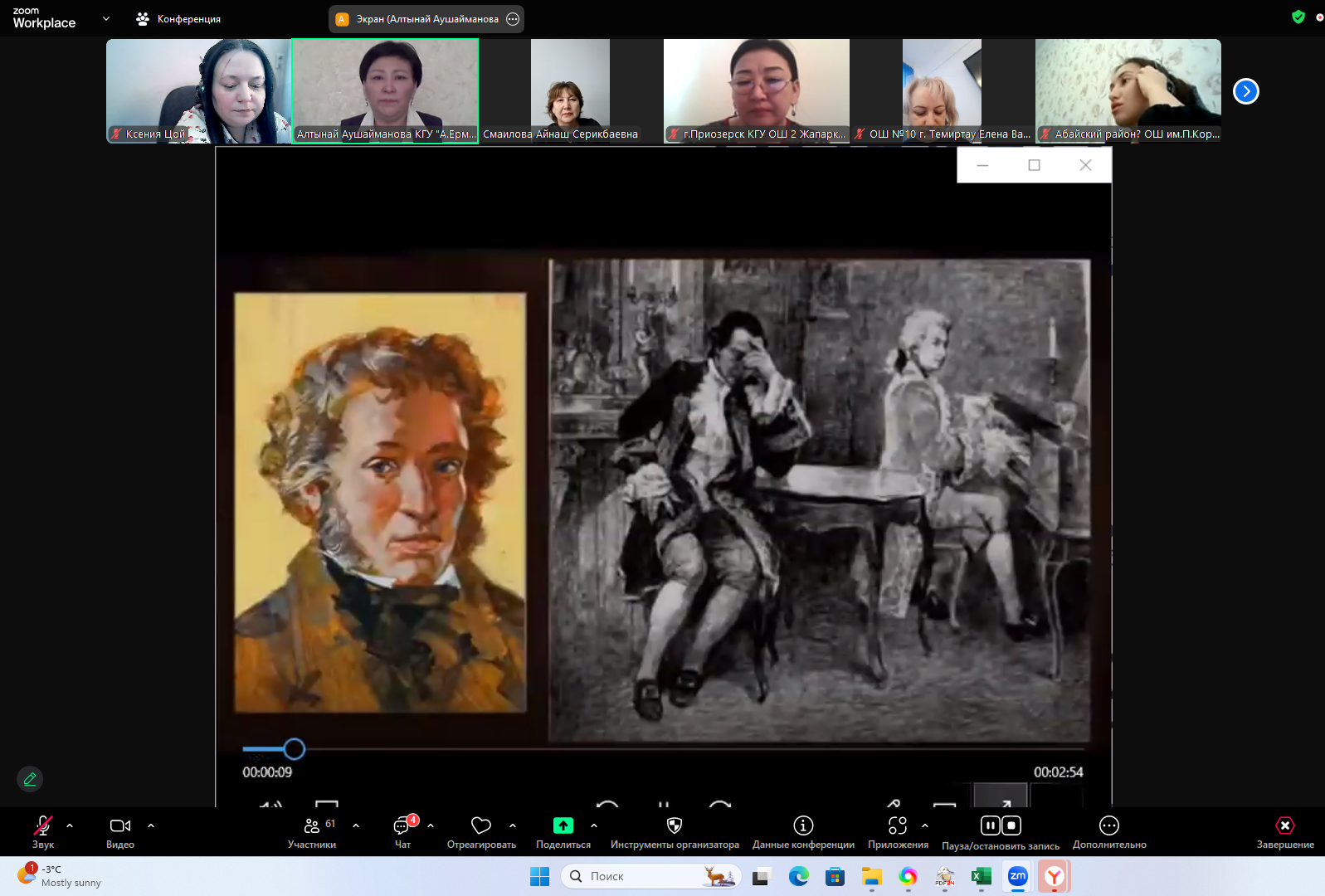Pause the recording with the pause icon
This screenshot has width=1325, height=896.
coord(991,825)
